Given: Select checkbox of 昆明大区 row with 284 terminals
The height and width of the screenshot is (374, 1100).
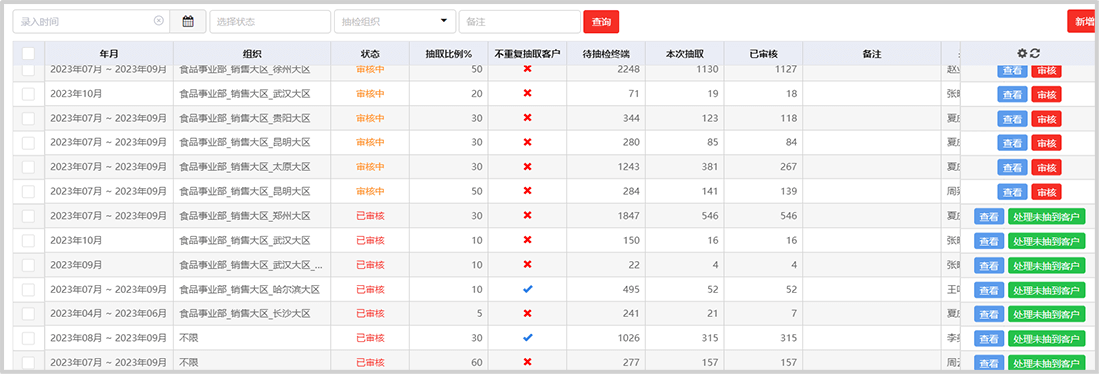Looking at the screenshot, I should [x=28, y=192].
